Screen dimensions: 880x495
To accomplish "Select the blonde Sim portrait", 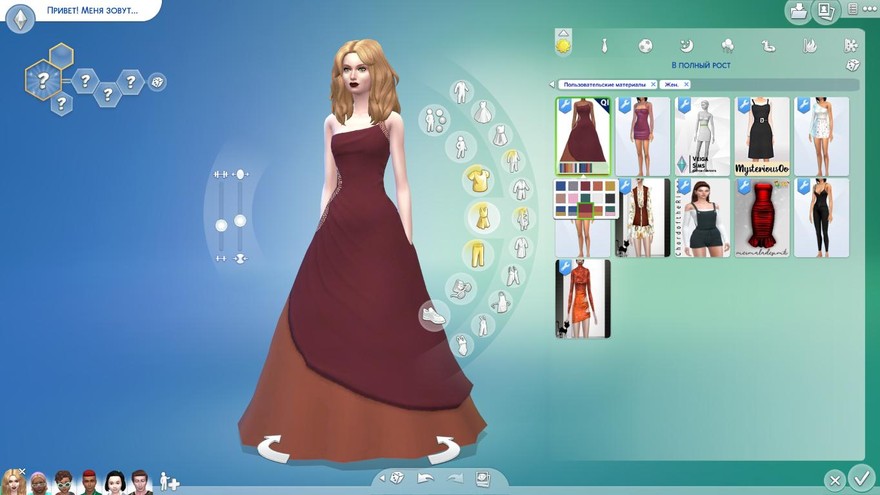I will (13, 482).
